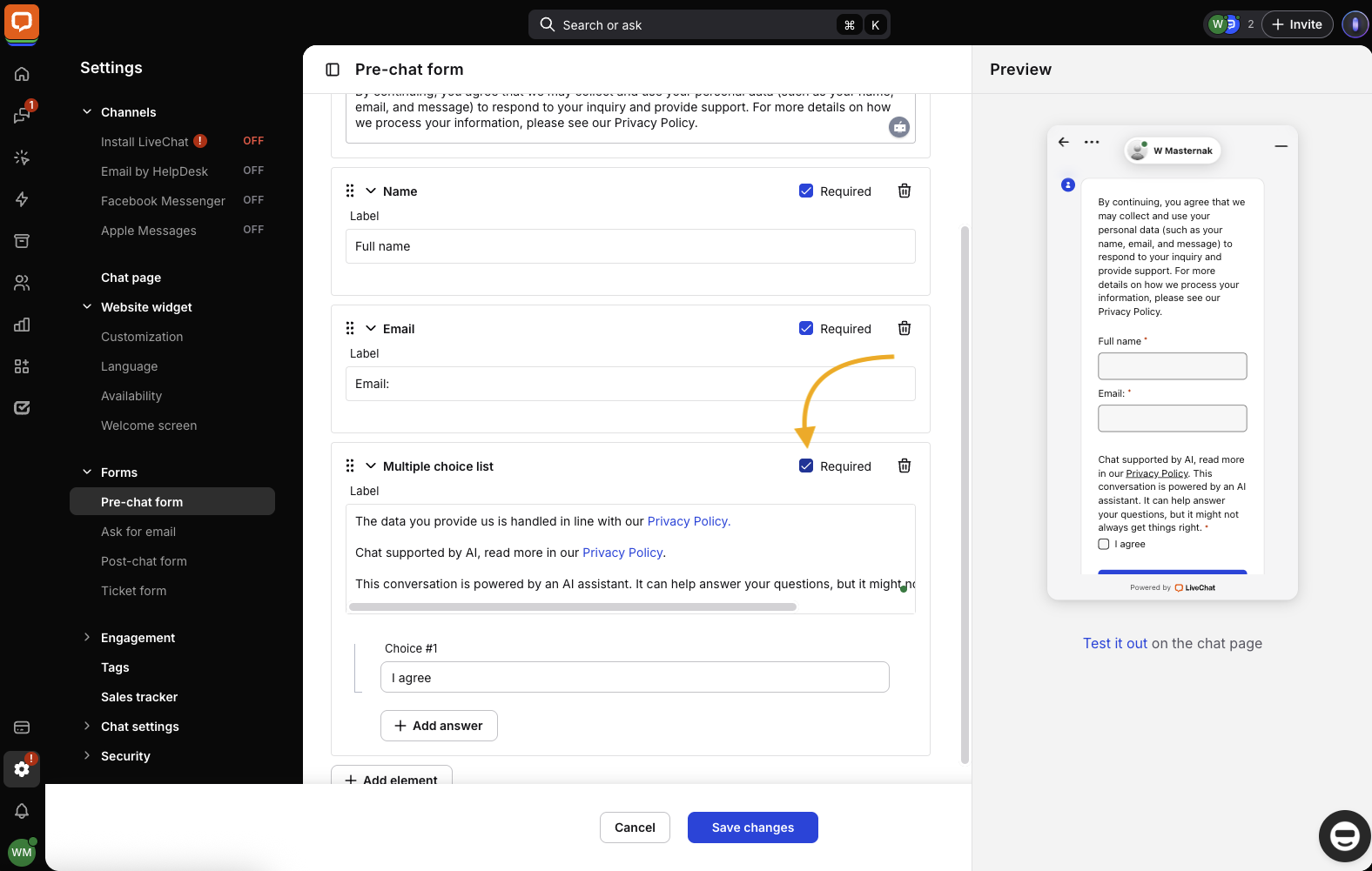The width and height of the screenshot is (1372, 871).
Task: Delete the Multiple choice list element
Action: (x=905, y=466)
